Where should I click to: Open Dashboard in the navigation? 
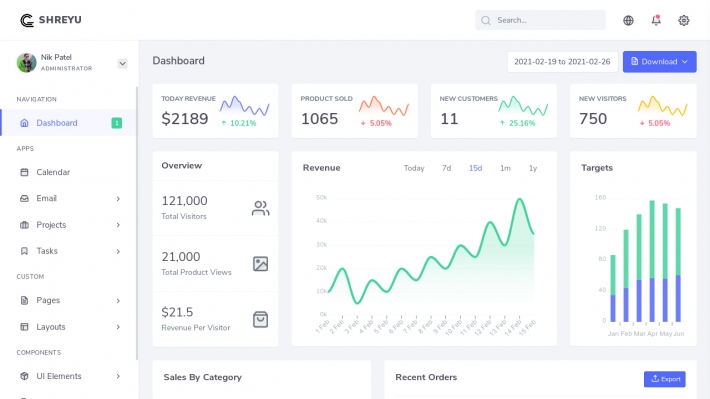tap(69, 123)
